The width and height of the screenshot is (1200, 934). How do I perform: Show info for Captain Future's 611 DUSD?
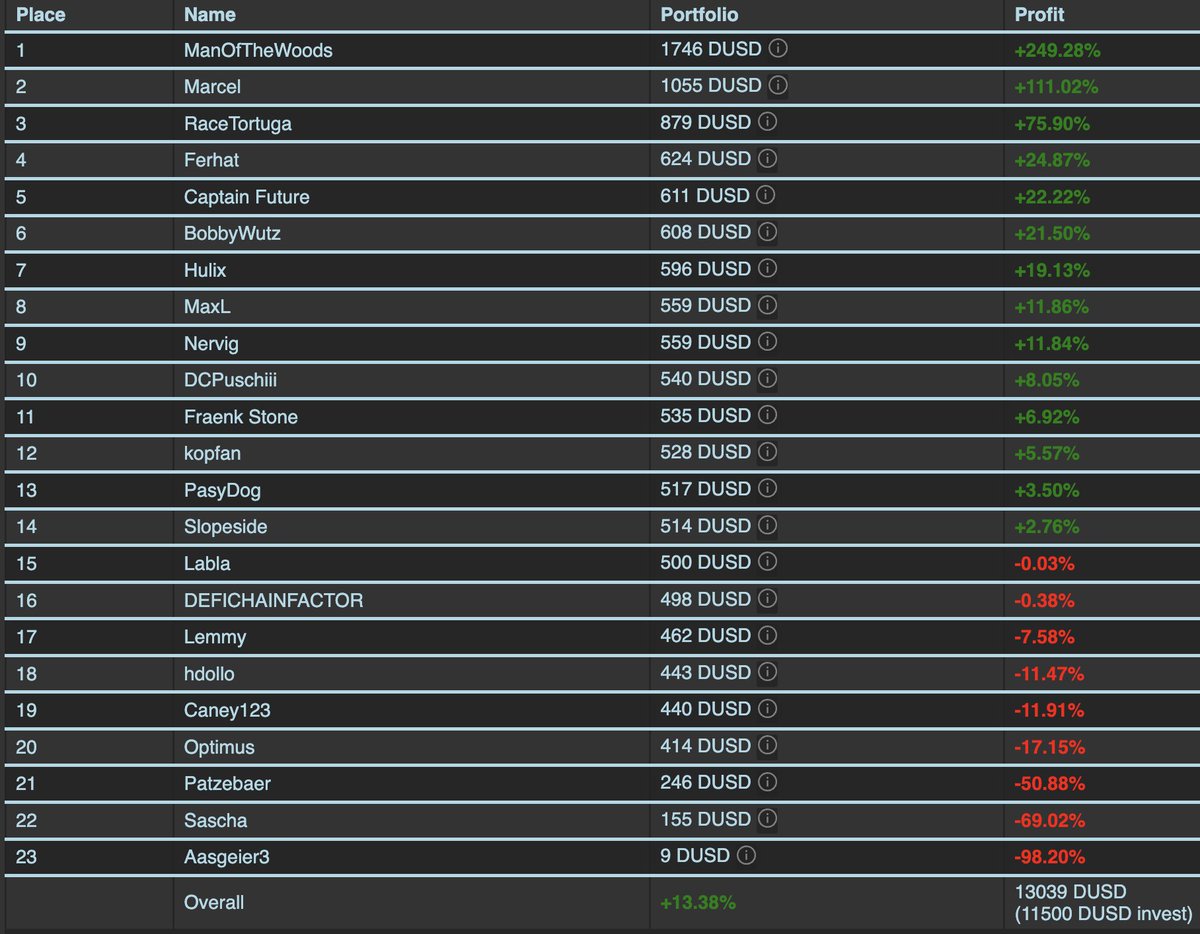[767, 195]
